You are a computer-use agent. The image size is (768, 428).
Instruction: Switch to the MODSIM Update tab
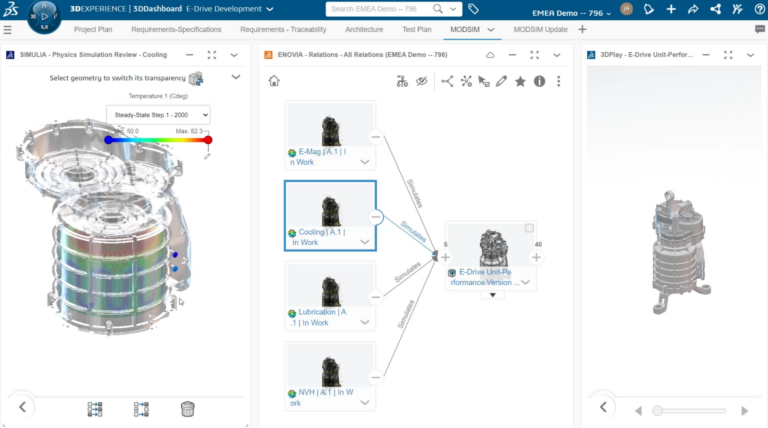[x=540, y=29]
